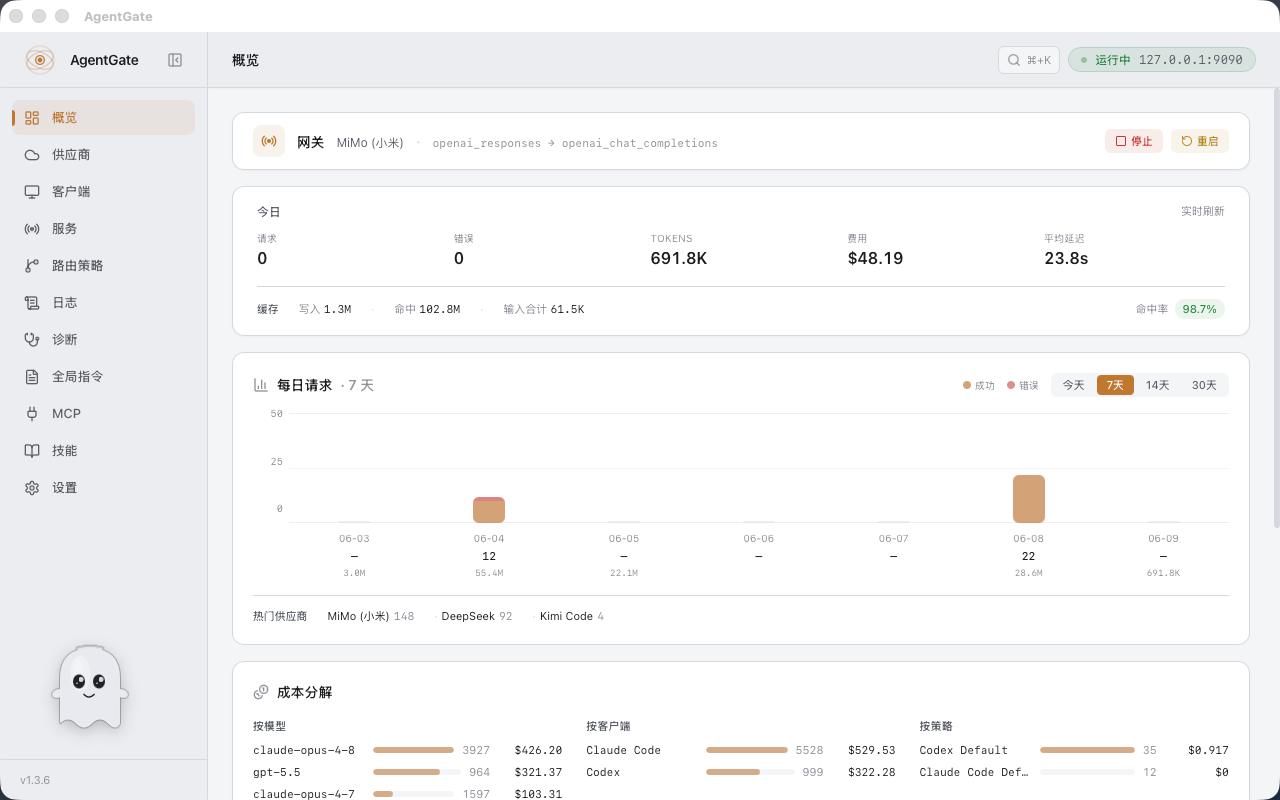Click the coins icon beside 成本分解
The image size is (1280, 800).
pyautogui.click(x=261, y=692)
